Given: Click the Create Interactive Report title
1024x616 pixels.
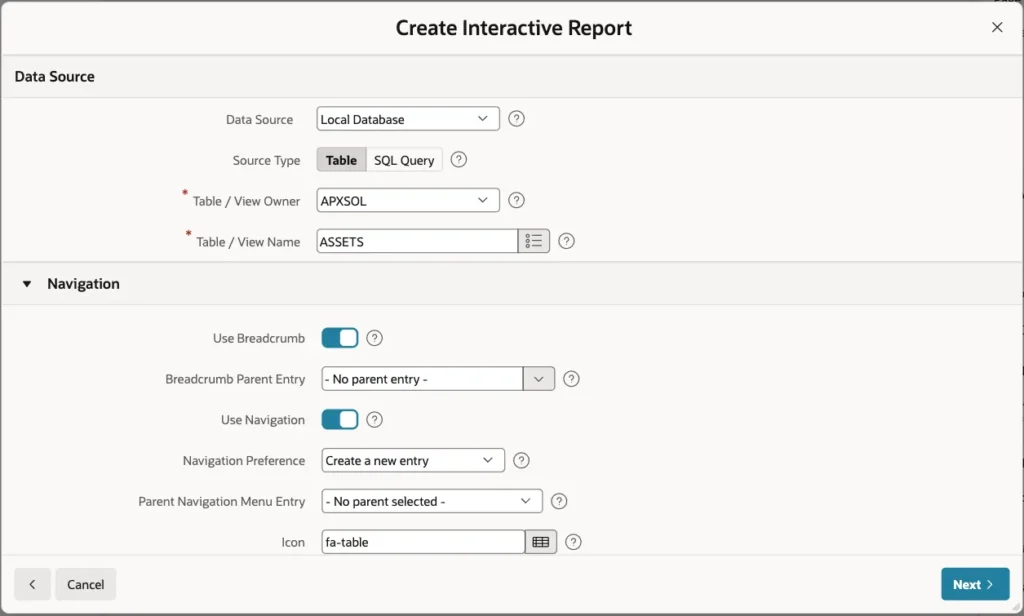Looking at the screenshot, I should point(513,28).
